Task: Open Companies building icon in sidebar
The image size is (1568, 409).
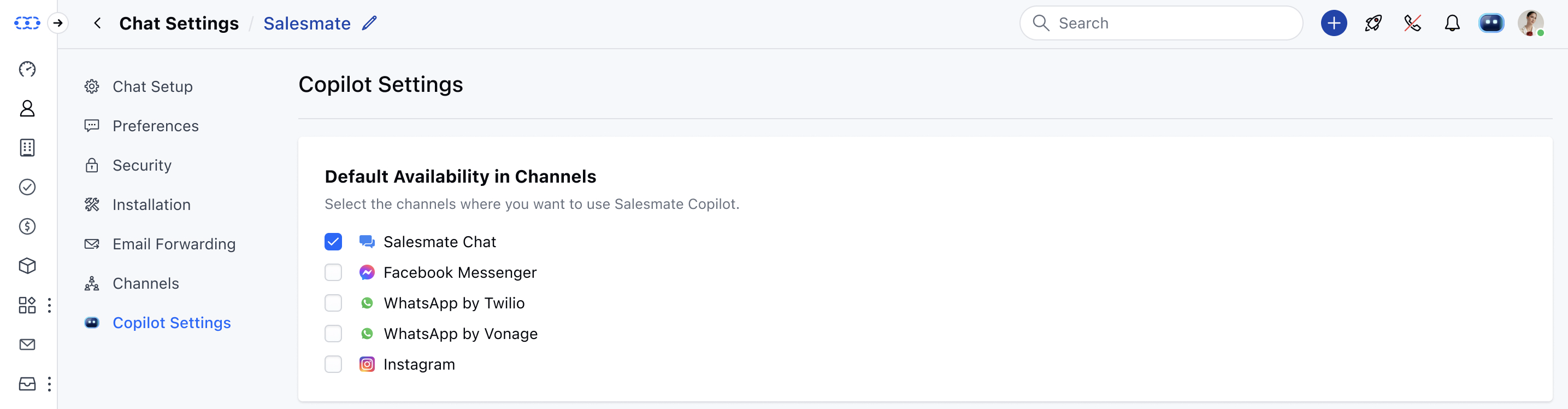Action: pos(27,148)
